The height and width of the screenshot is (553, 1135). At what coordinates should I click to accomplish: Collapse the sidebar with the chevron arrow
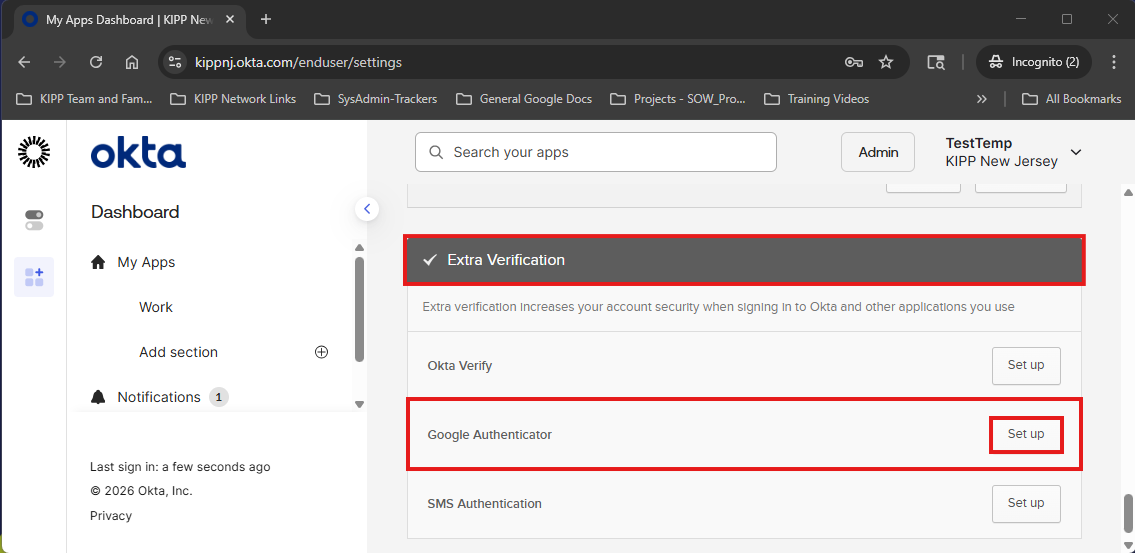(x=367, y=209)
